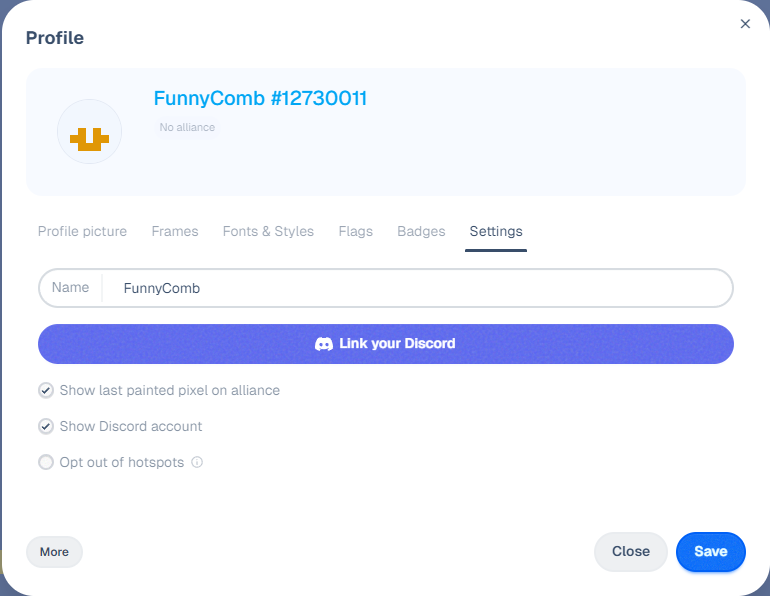Image resolution: width=770 pixels, height=596 pixels.
Task: Click the Close button
Action: (631, 551)
